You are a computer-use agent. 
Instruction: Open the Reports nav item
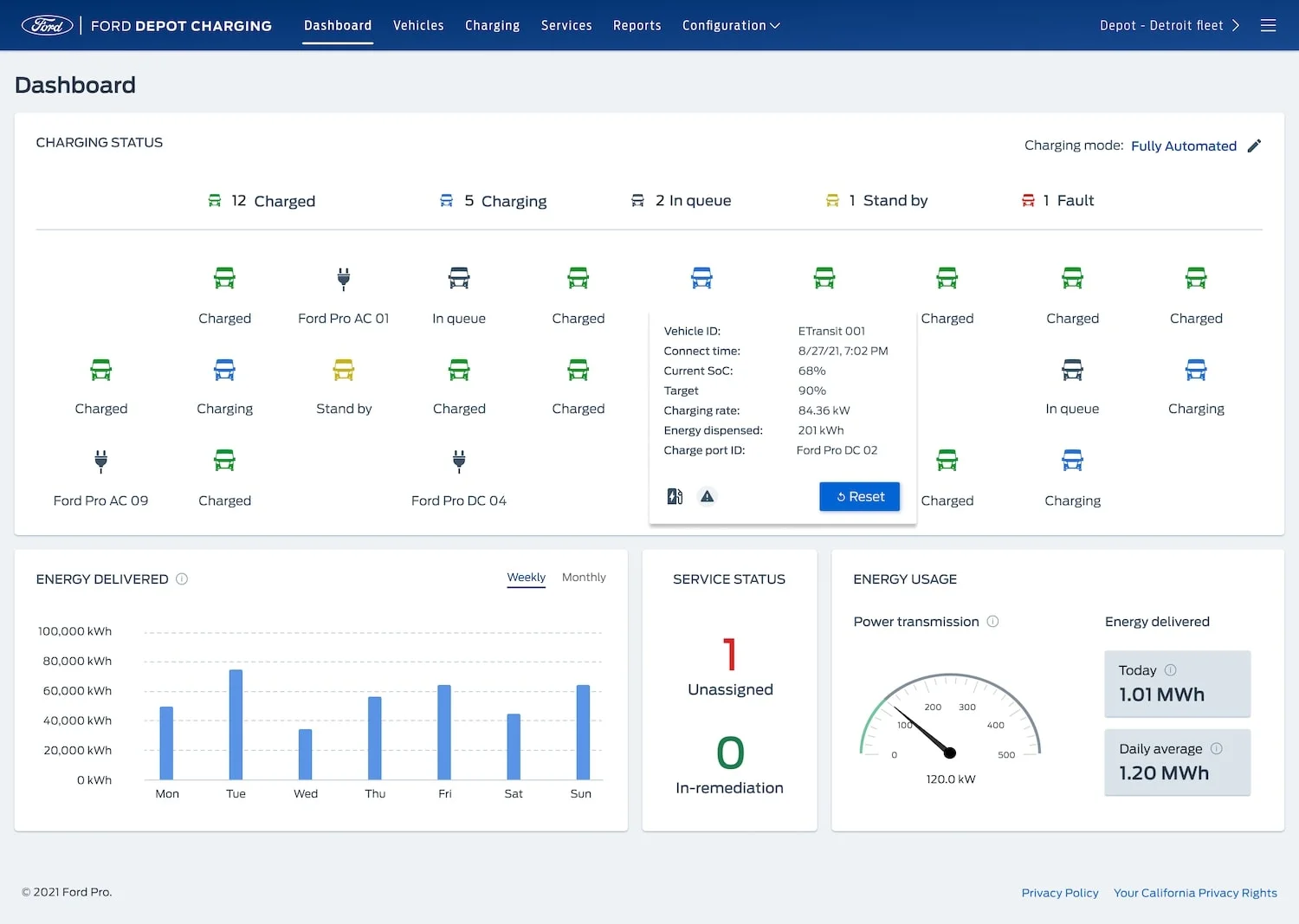[x=637, y=26]
